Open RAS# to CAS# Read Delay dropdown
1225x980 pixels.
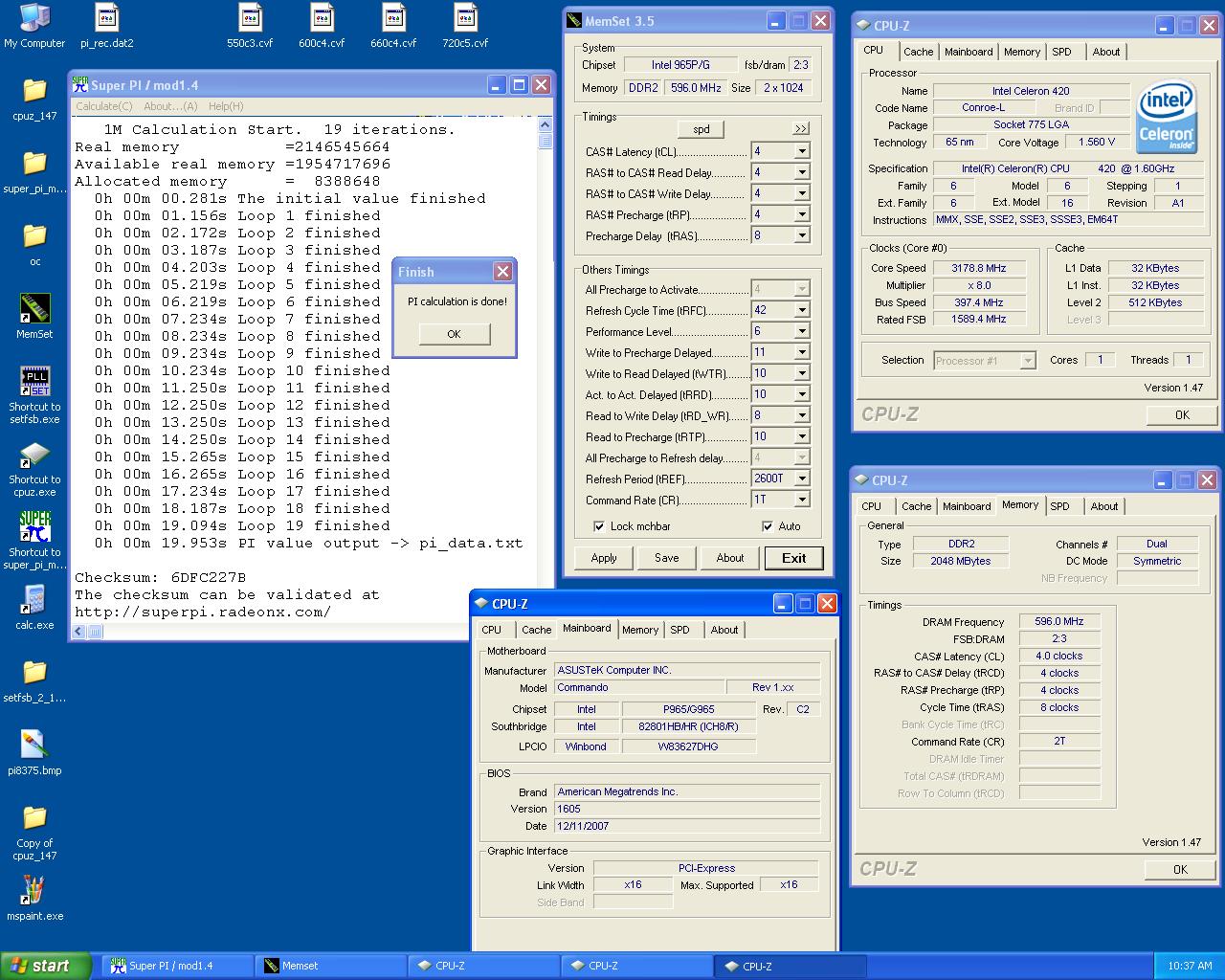802,172
